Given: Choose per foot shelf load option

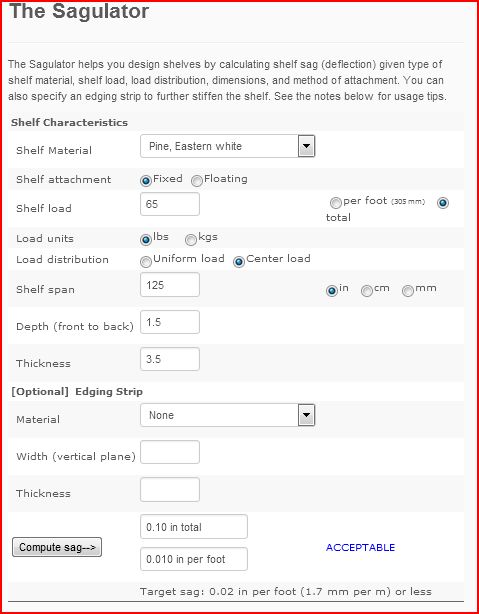Looking at the screenshot, I should (x=336, y=203).
